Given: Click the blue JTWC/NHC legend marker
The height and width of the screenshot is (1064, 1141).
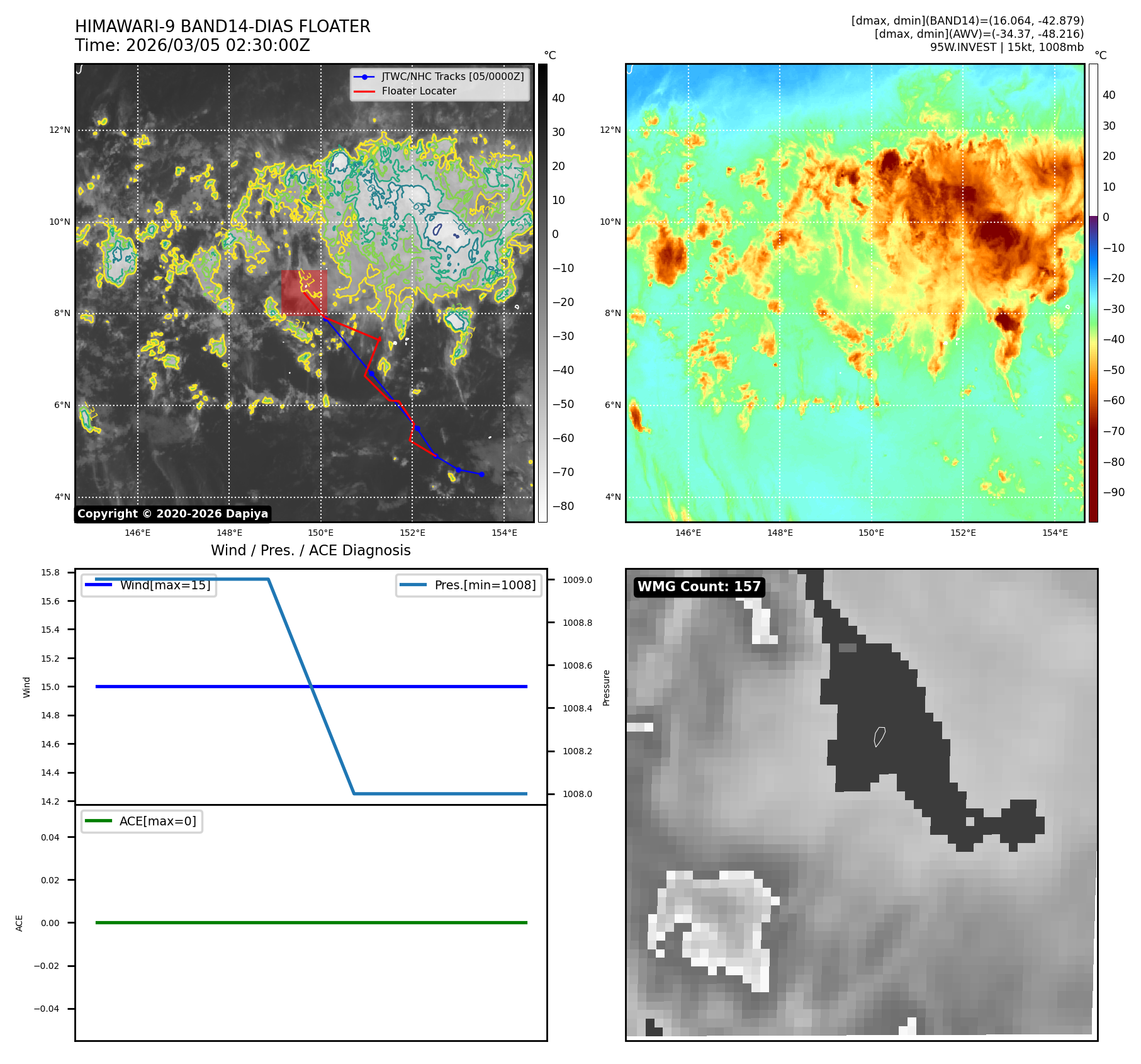Looking at the screenshot, I should coord(364,77).
